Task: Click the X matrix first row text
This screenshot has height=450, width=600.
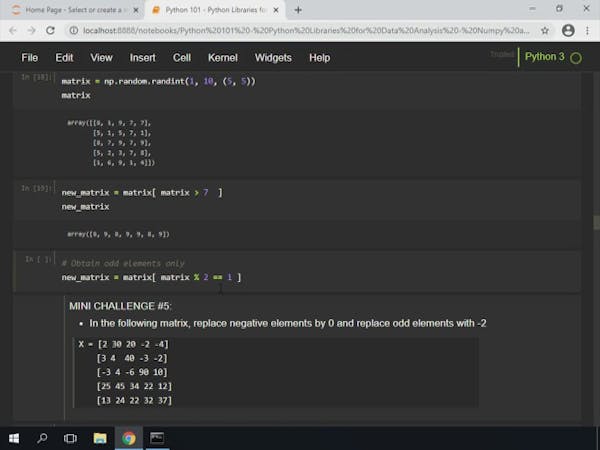Action: coord(123,344)
